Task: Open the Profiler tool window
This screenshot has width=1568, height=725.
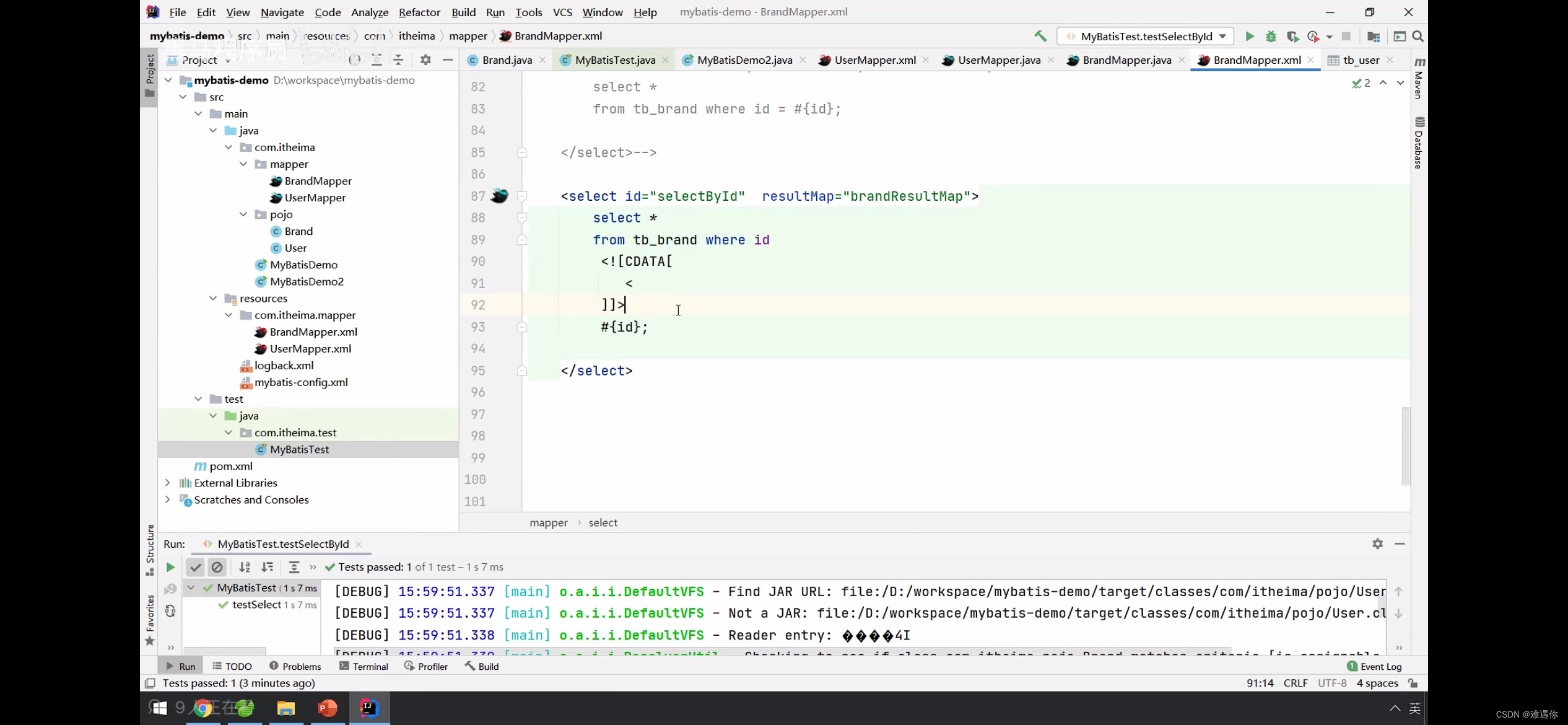Action: coord(425,666)
